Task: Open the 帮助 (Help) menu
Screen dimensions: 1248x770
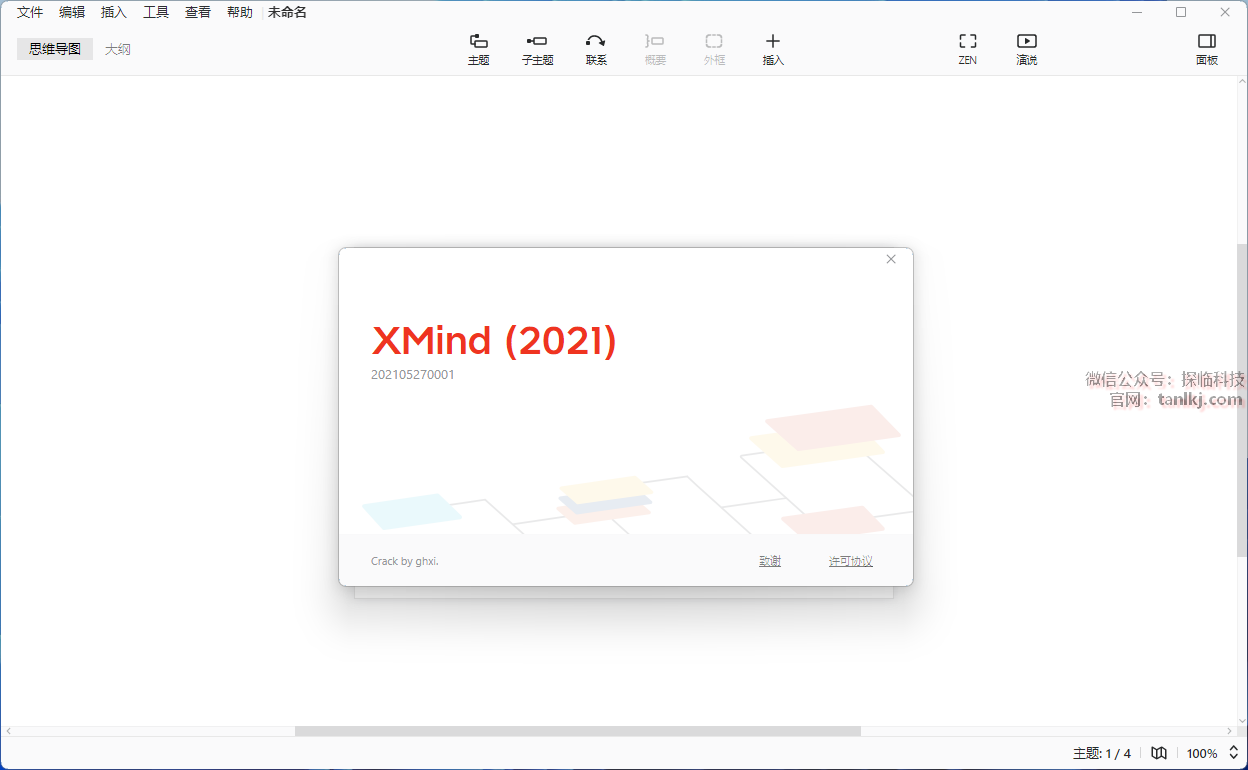Action: (x=240, y=13)
